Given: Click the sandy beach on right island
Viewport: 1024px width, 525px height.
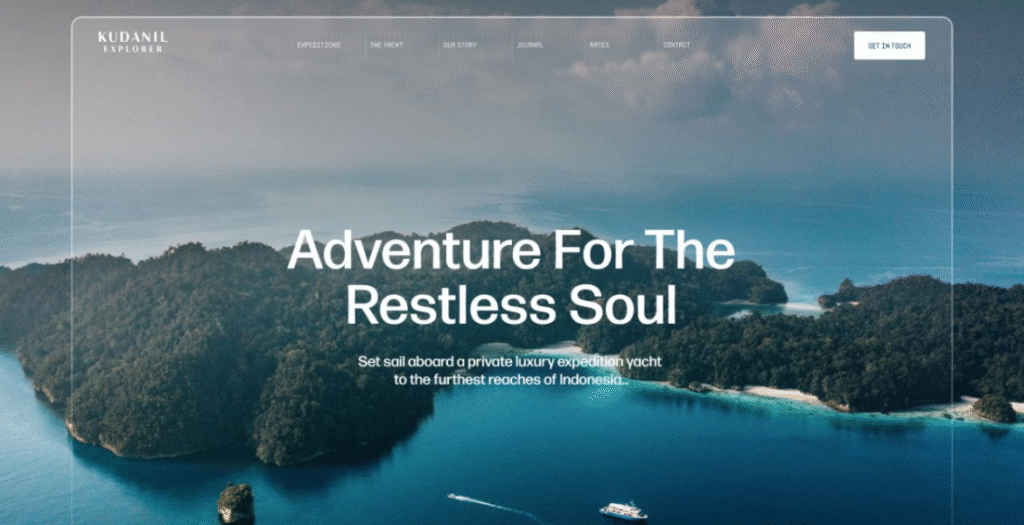Looking at the screenshot, I should 784,394.
